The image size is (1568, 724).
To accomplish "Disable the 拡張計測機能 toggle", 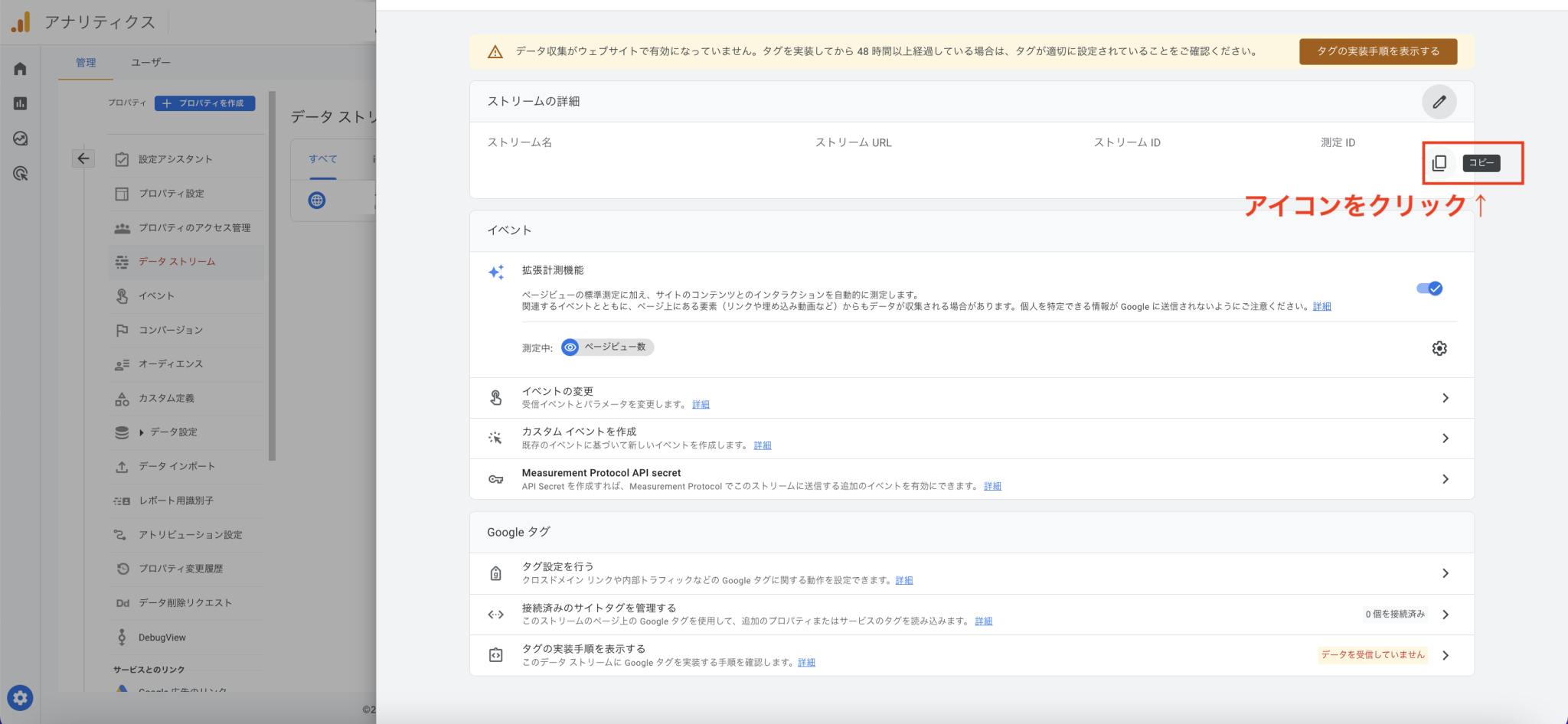I will coord(1430,289).
